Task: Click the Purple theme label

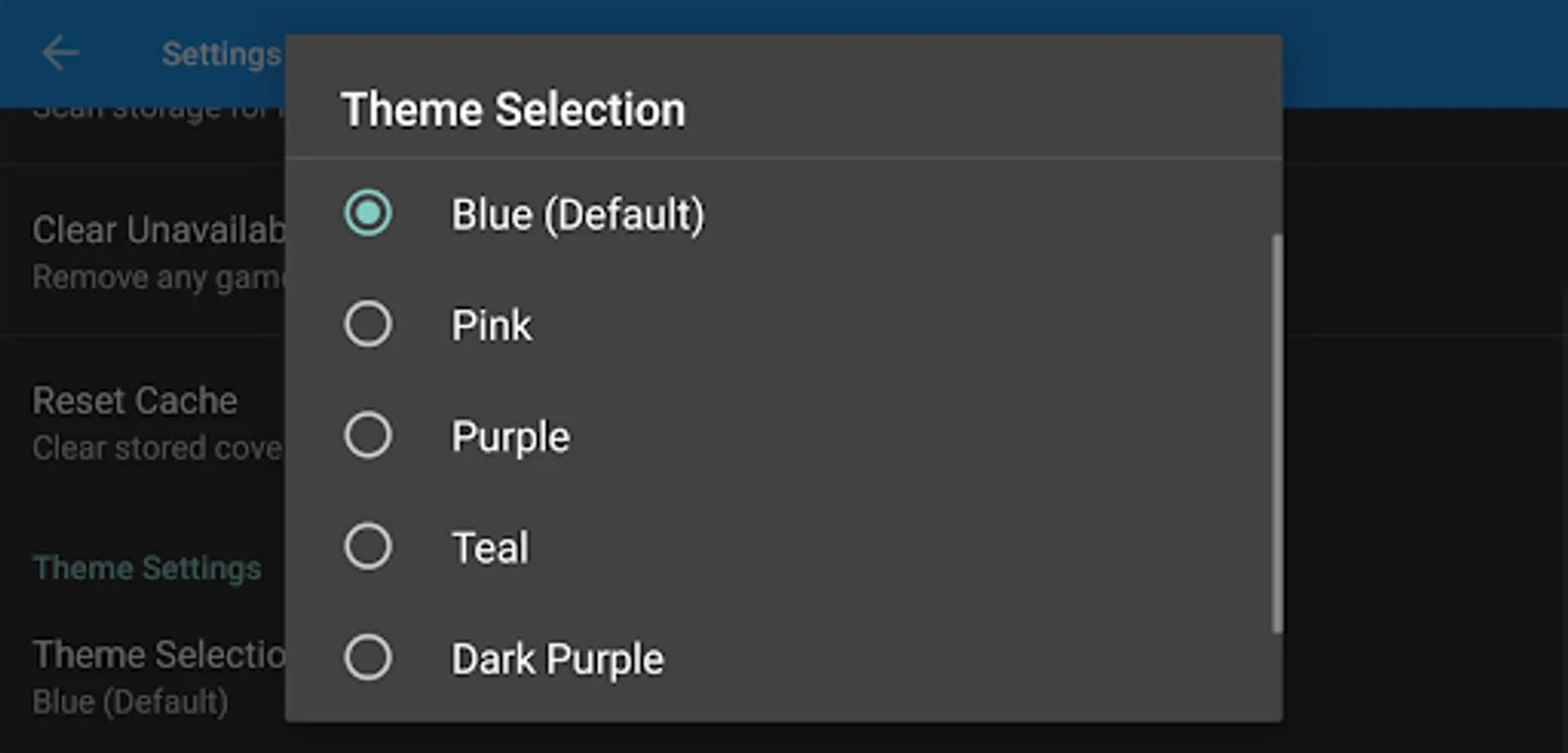Action: tap(511, 437)
